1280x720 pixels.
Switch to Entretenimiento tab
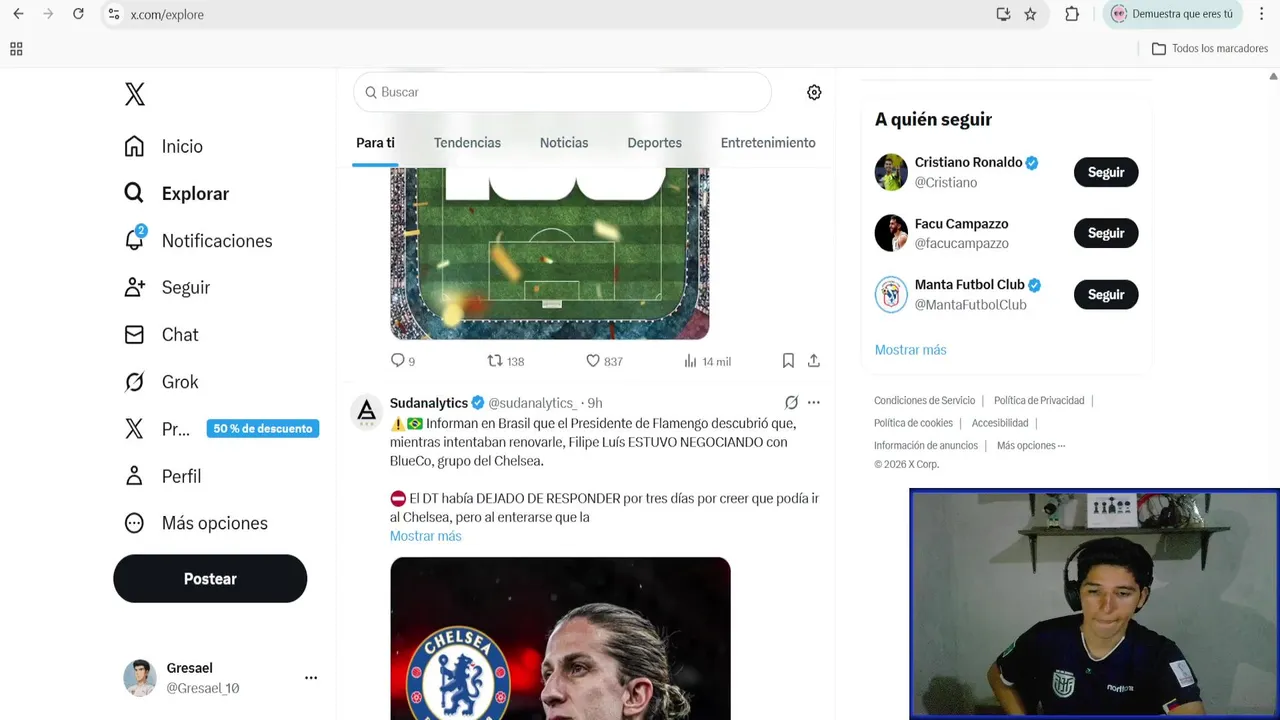(x=768, y=143)
